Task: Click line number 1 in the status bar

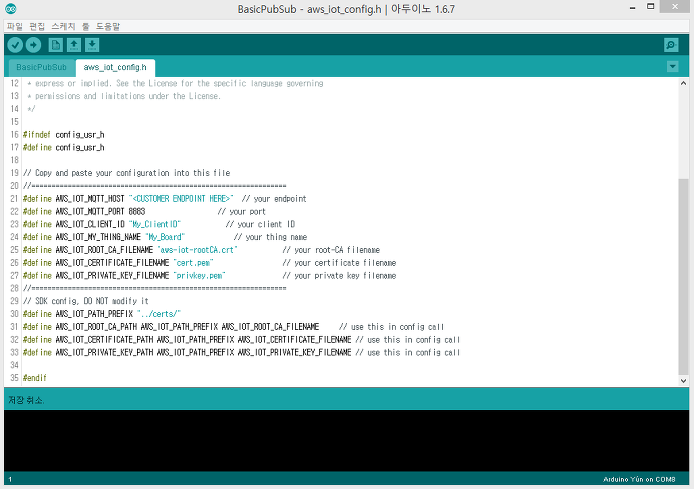Action: tap(10, 479)
